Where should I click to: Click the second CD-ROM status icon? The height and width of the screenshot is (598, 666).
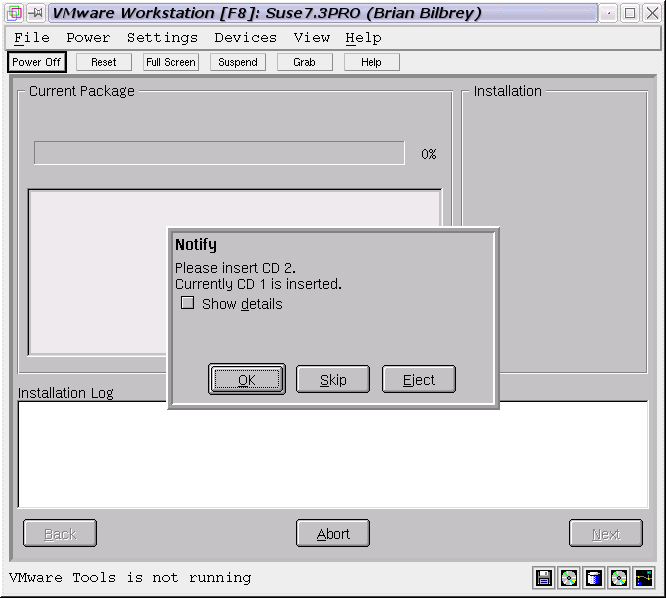coord(619,578)
